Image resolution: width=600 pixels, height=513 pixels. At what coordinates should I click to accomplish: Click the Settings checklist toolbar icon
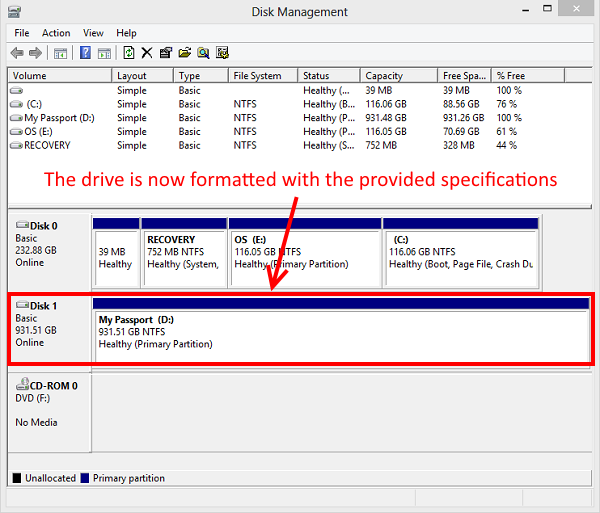[222, 53]
